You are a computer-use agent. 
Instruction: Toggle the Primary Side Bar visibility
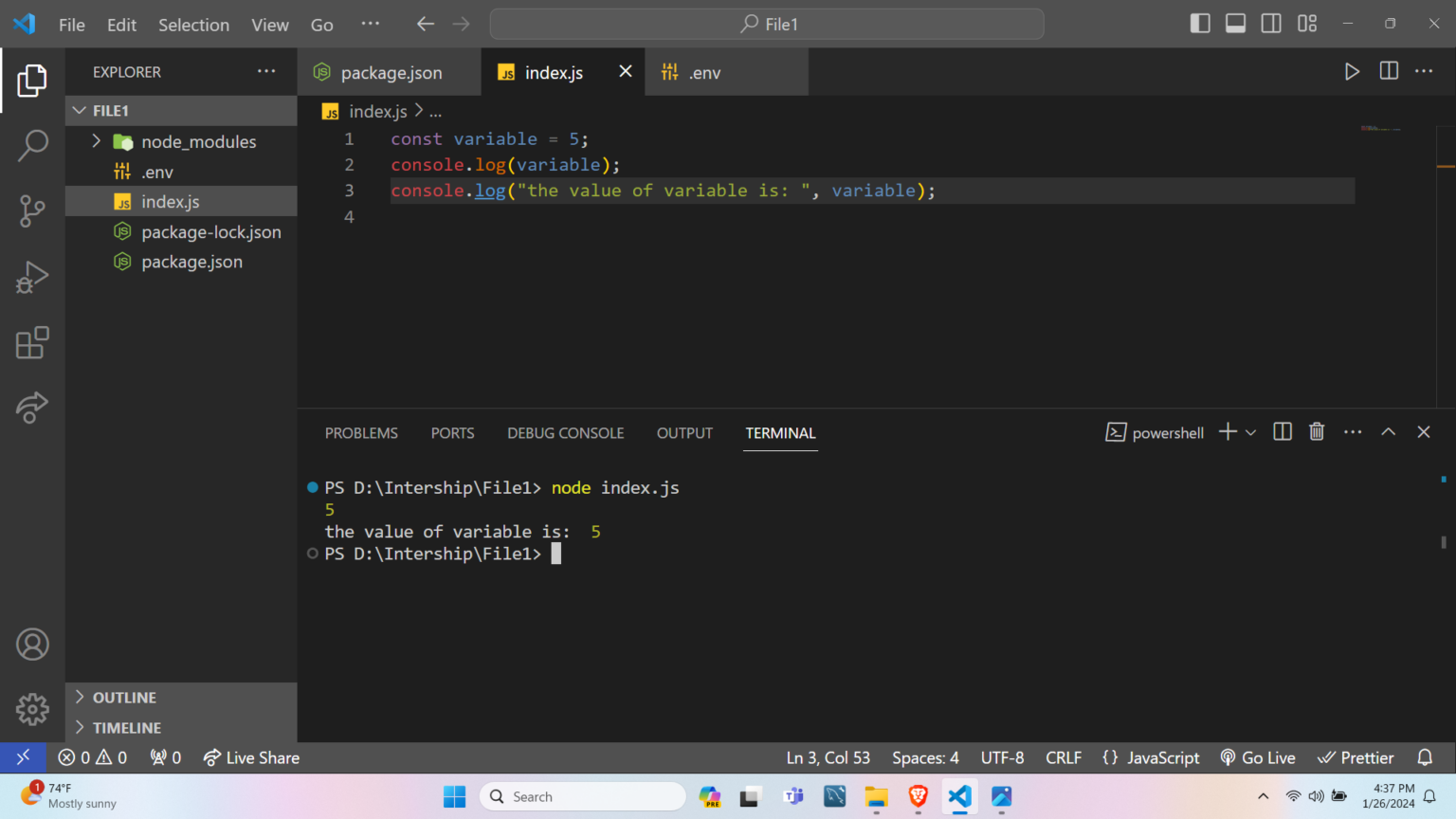1200,23
